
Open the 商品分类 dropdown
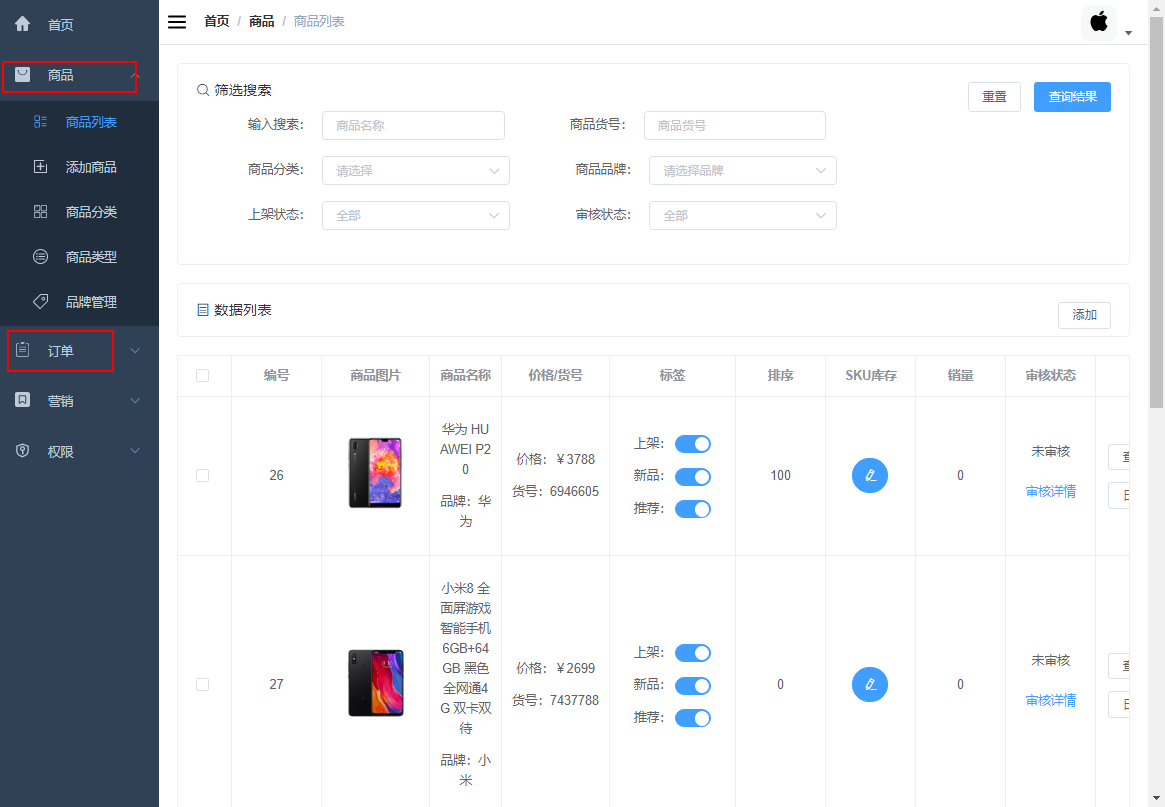415,170
